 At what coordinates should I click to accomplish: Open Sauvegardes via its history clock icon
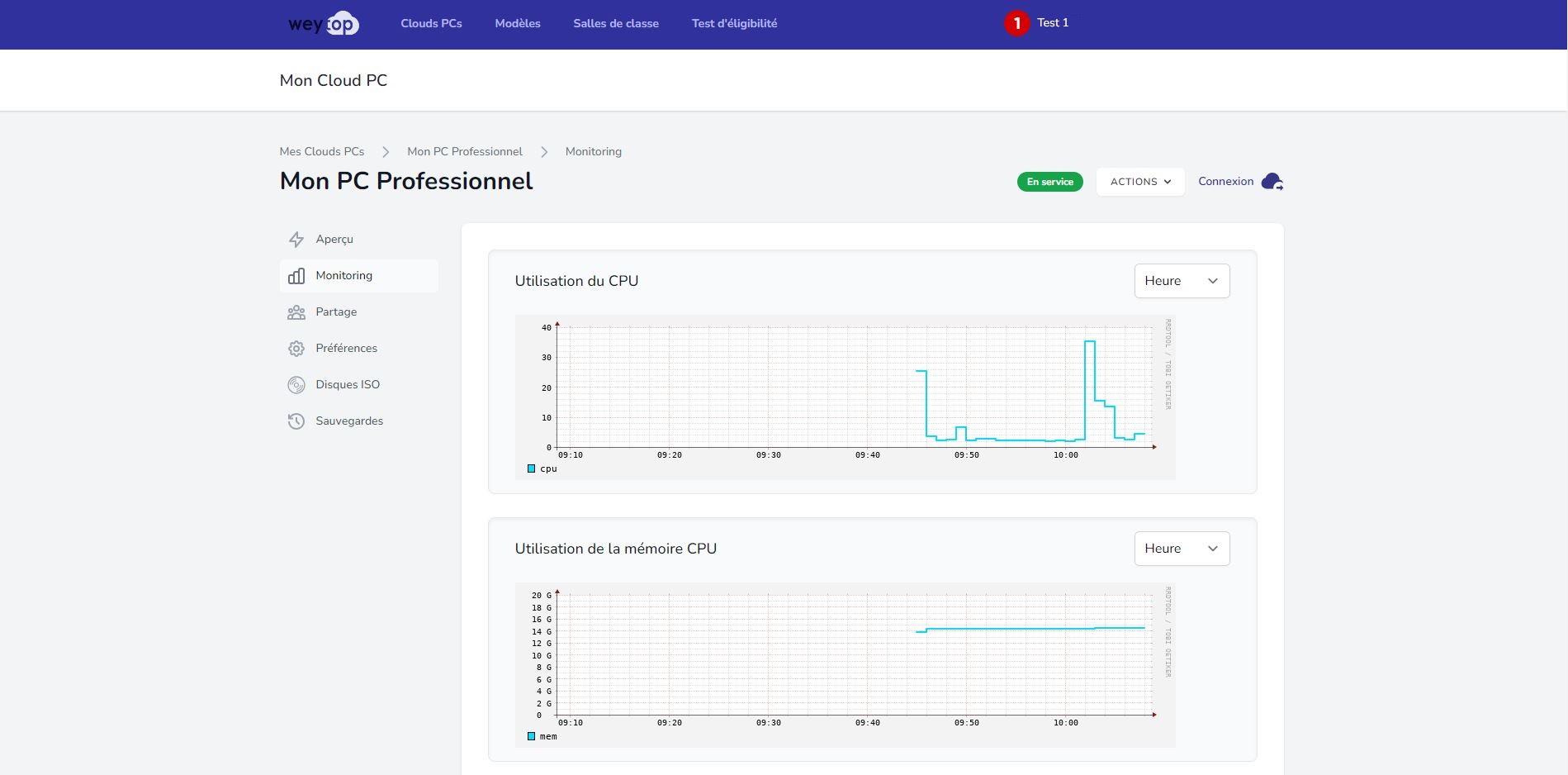tap(296, 421)
